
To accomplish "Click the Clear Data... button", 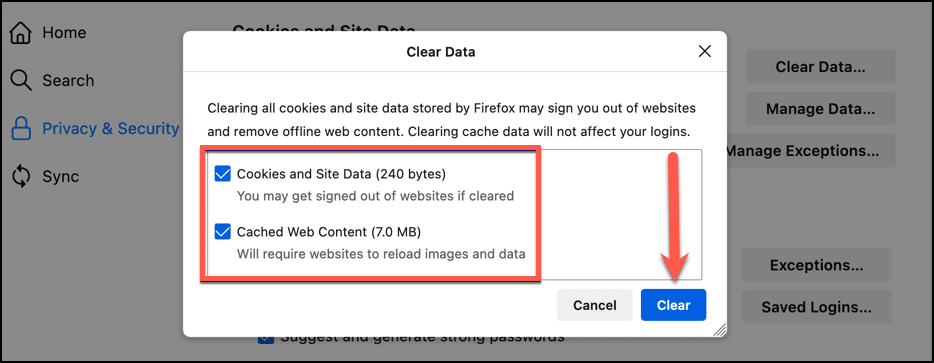I will click(820, 67).
